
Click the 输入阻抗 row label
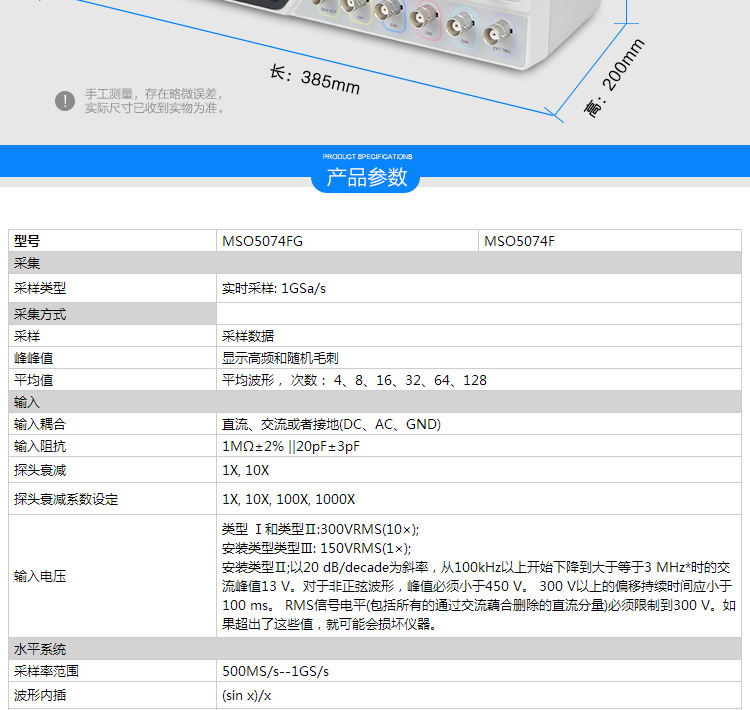pyautogui.click(x=40, y=446)
